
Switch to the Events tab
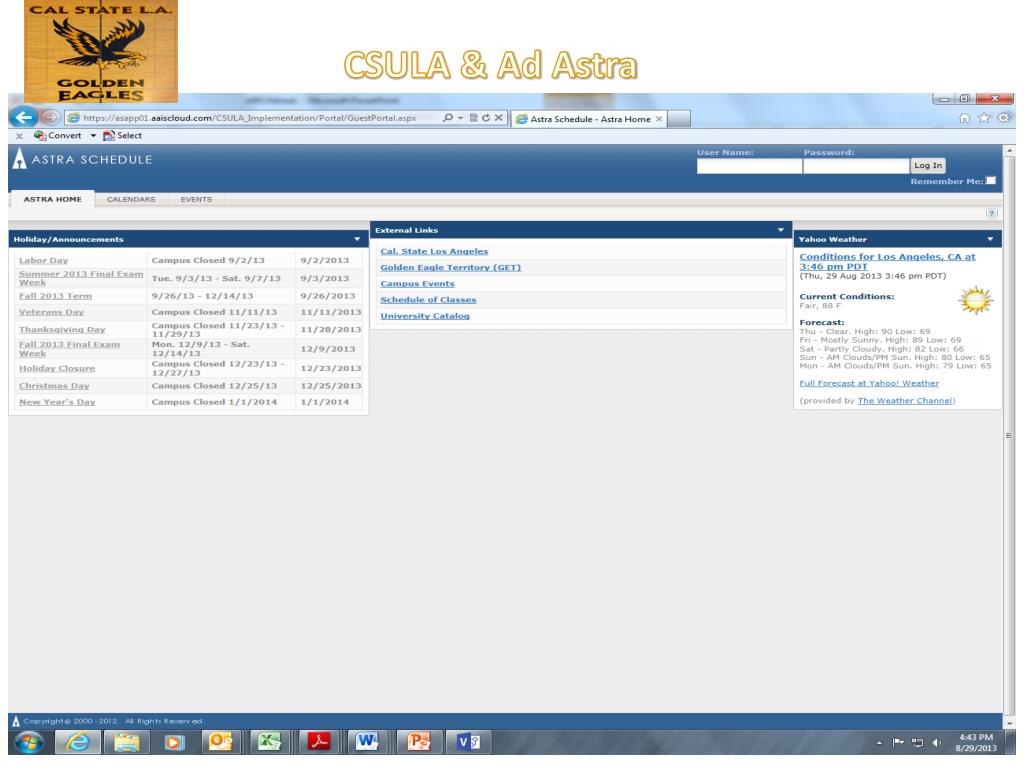(x=196, y=199)
